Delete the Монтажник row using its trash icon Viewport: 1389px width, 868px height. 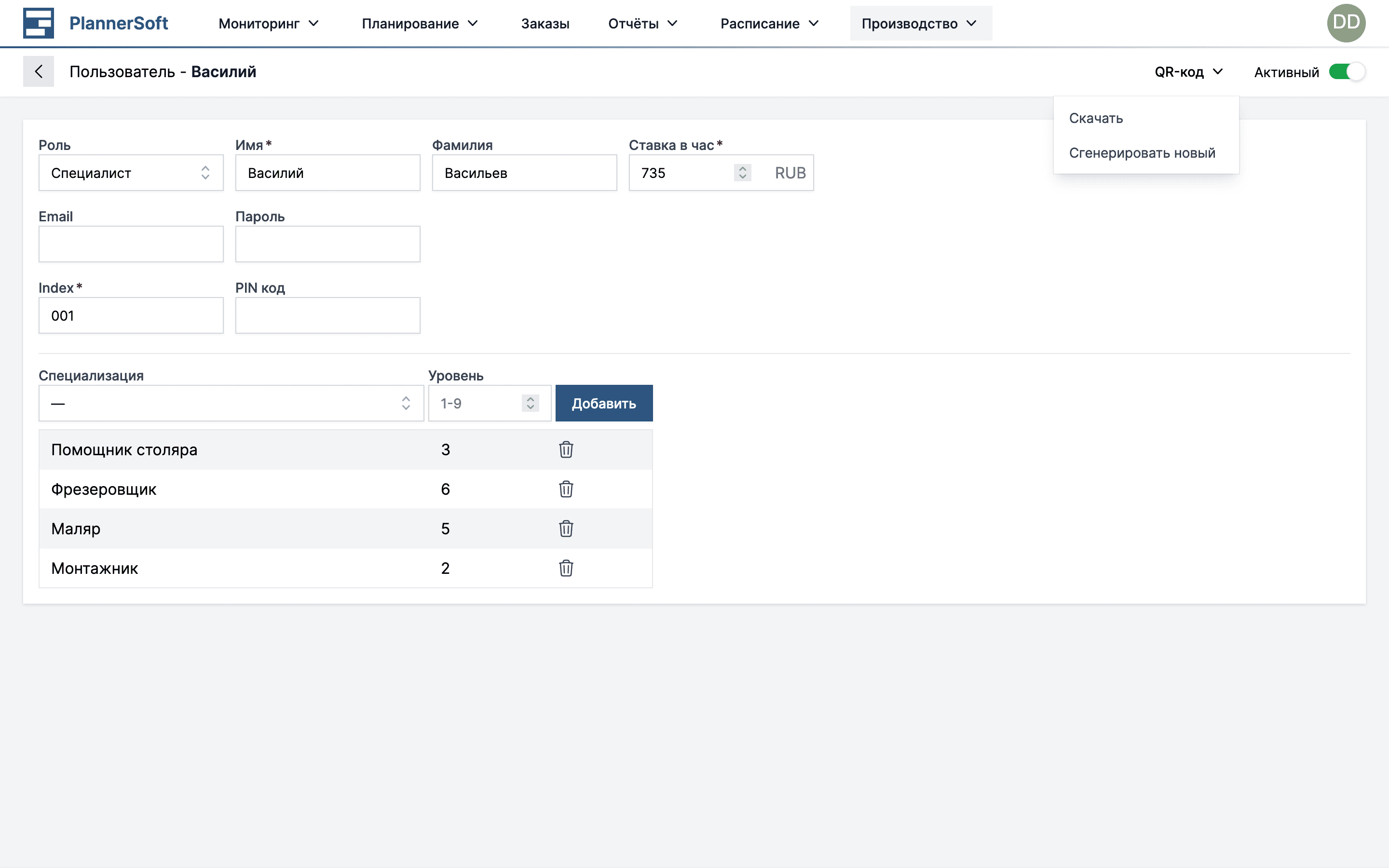566,569
